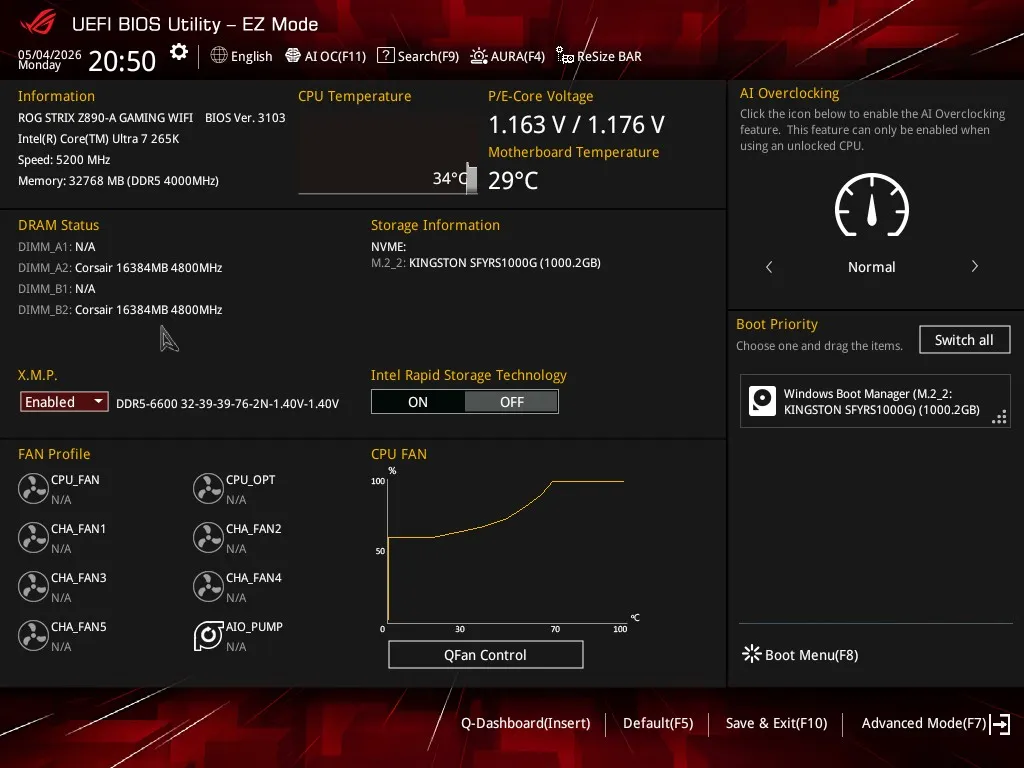Open ReSize BAR option

[x=599, y=56]
